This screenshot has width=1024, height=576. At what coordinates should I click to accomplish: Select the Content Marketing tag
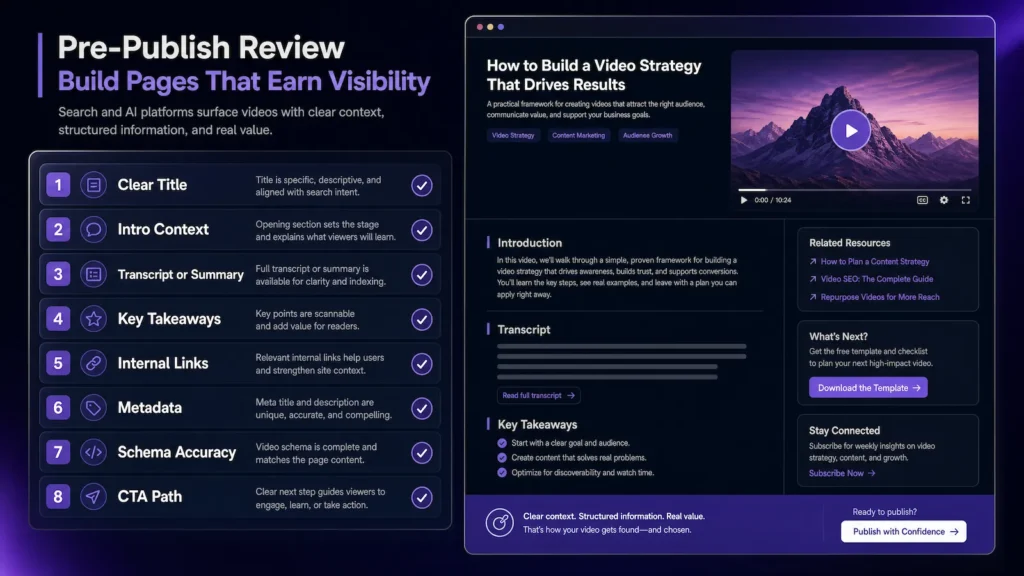pyautogui.click(x=579, y=135)
